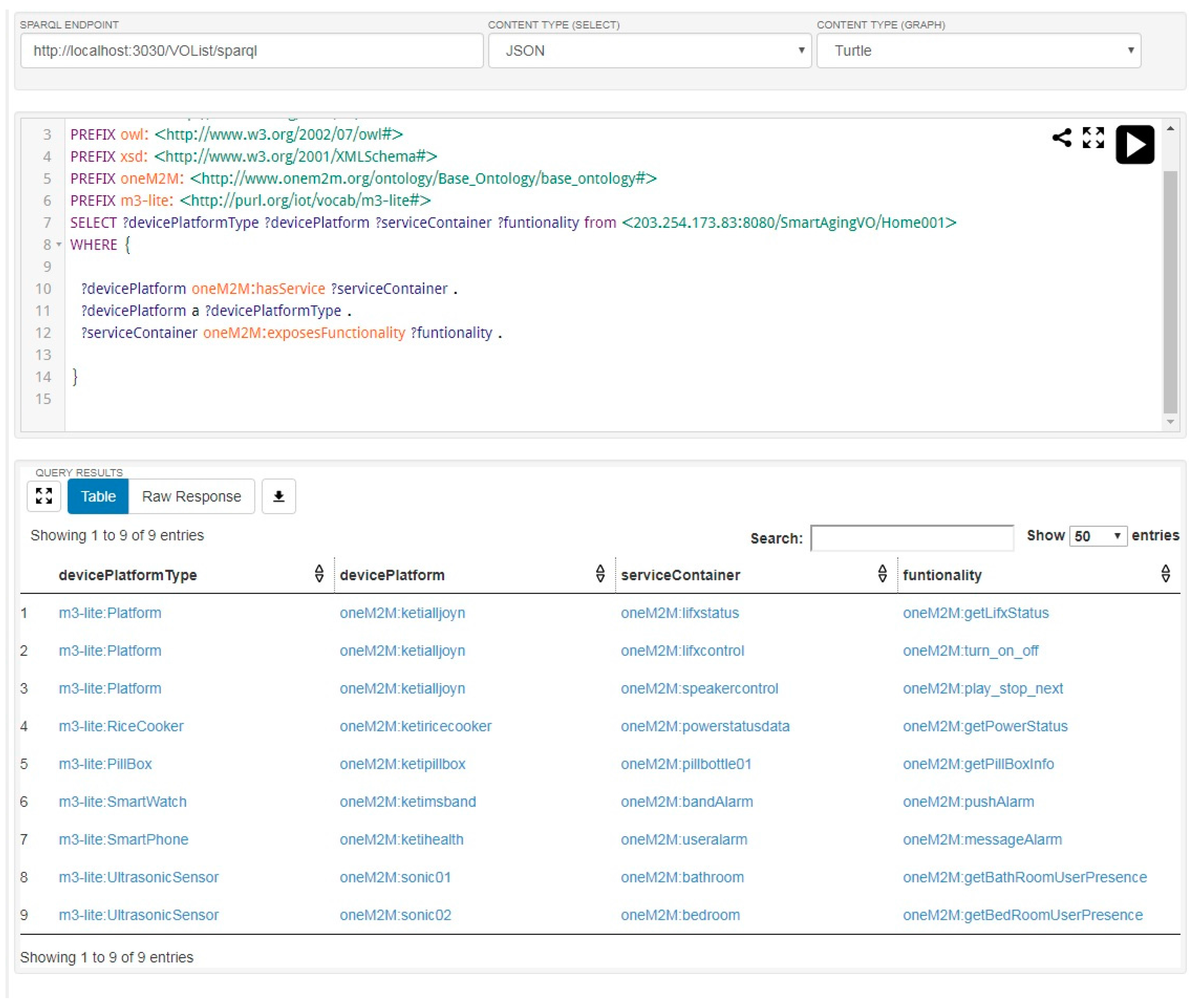Expand the query editor to fullscreen
This screenshot has height=1008, width=1198.
pyautogui.click(x=1093, y=138)
